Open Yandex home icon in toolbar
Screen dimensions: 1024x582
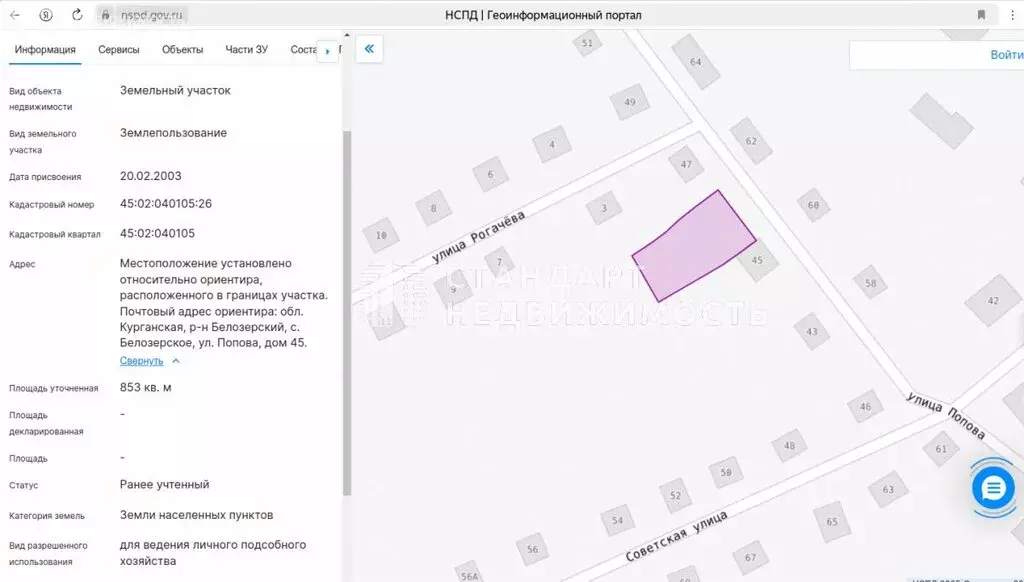click(46, 14)
